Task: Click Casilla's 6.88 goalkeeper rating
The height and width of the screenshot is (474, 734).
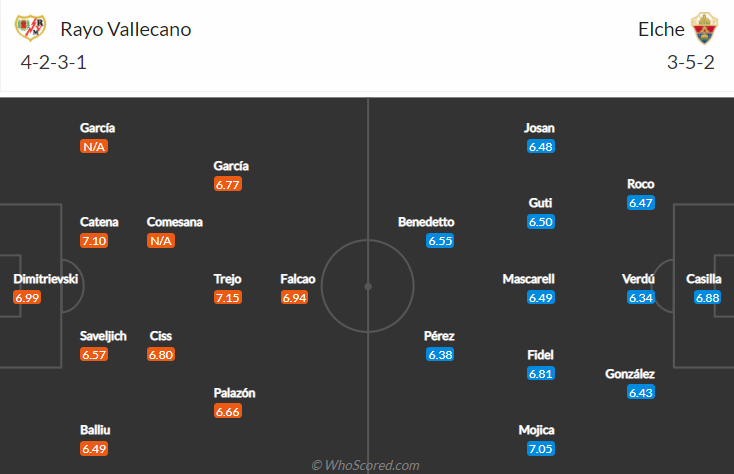Action: click(707, 298)
